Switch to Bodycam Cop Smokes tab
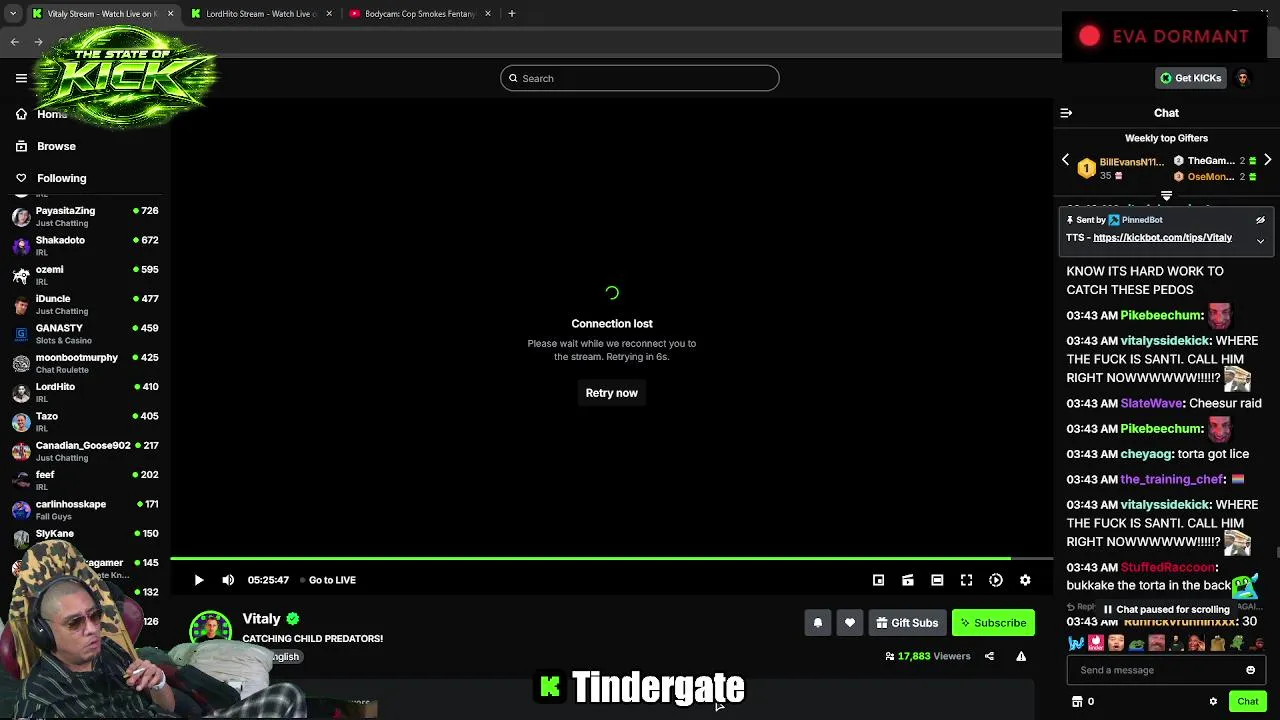 pos(419,14)
